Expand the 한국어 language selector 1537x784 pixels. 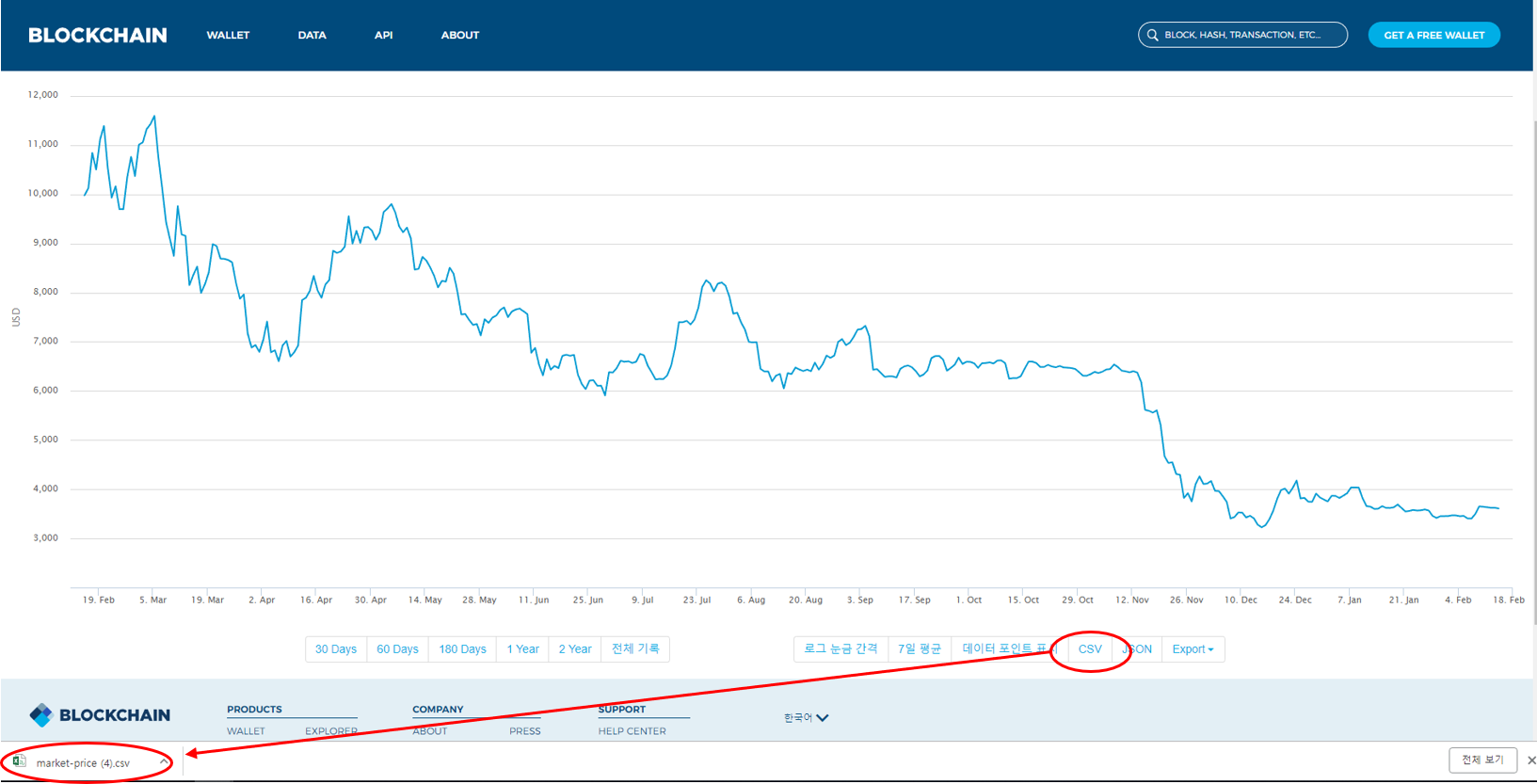[807, 718]
